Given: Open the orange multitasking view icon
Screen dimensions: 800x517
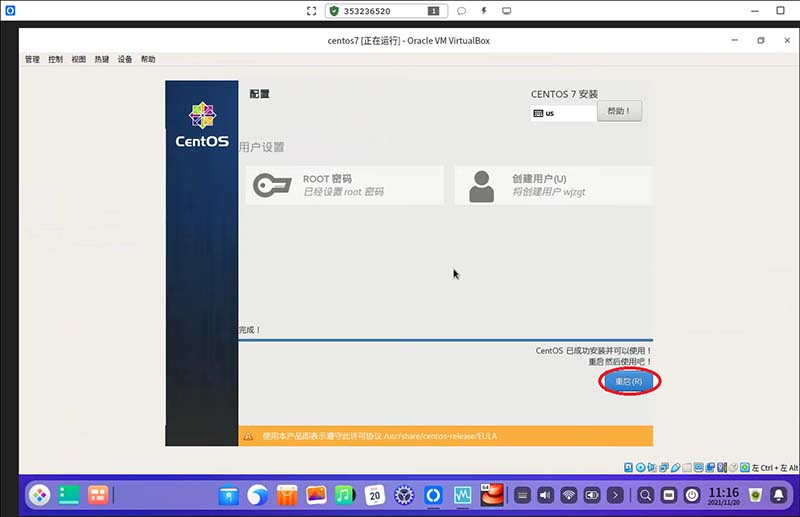Looking at the screenshot, I should 98,495.
